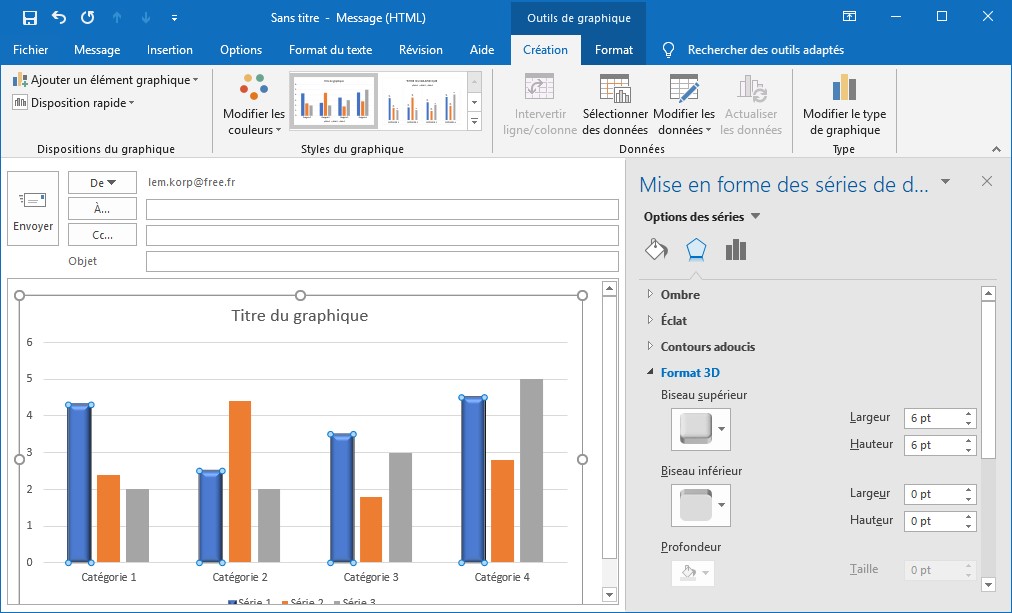This screenshot has width=1012, height=613.
Task: Click Sélectionner des données icon
Action: pos(615,106)
